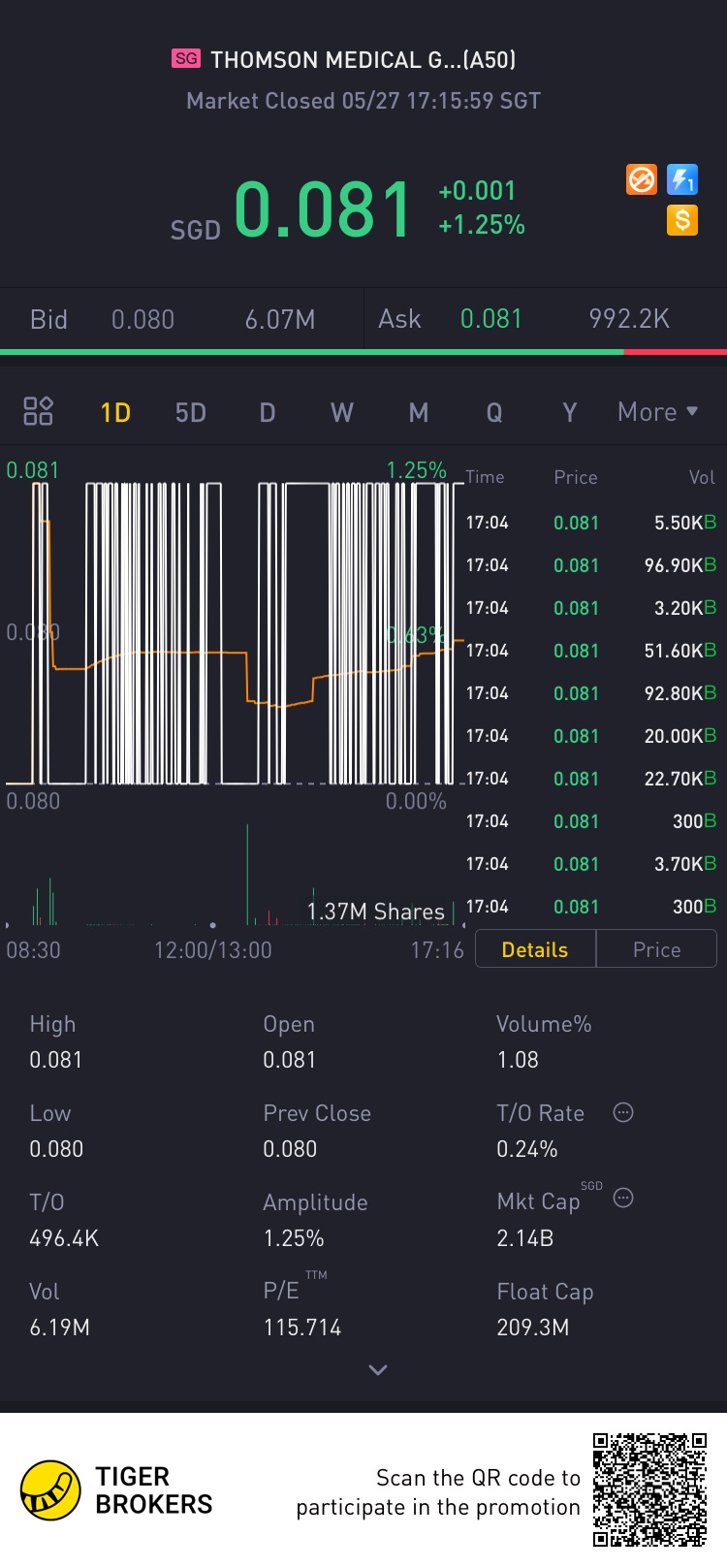Tap the QR code in promotion banner

(649, 1489)
